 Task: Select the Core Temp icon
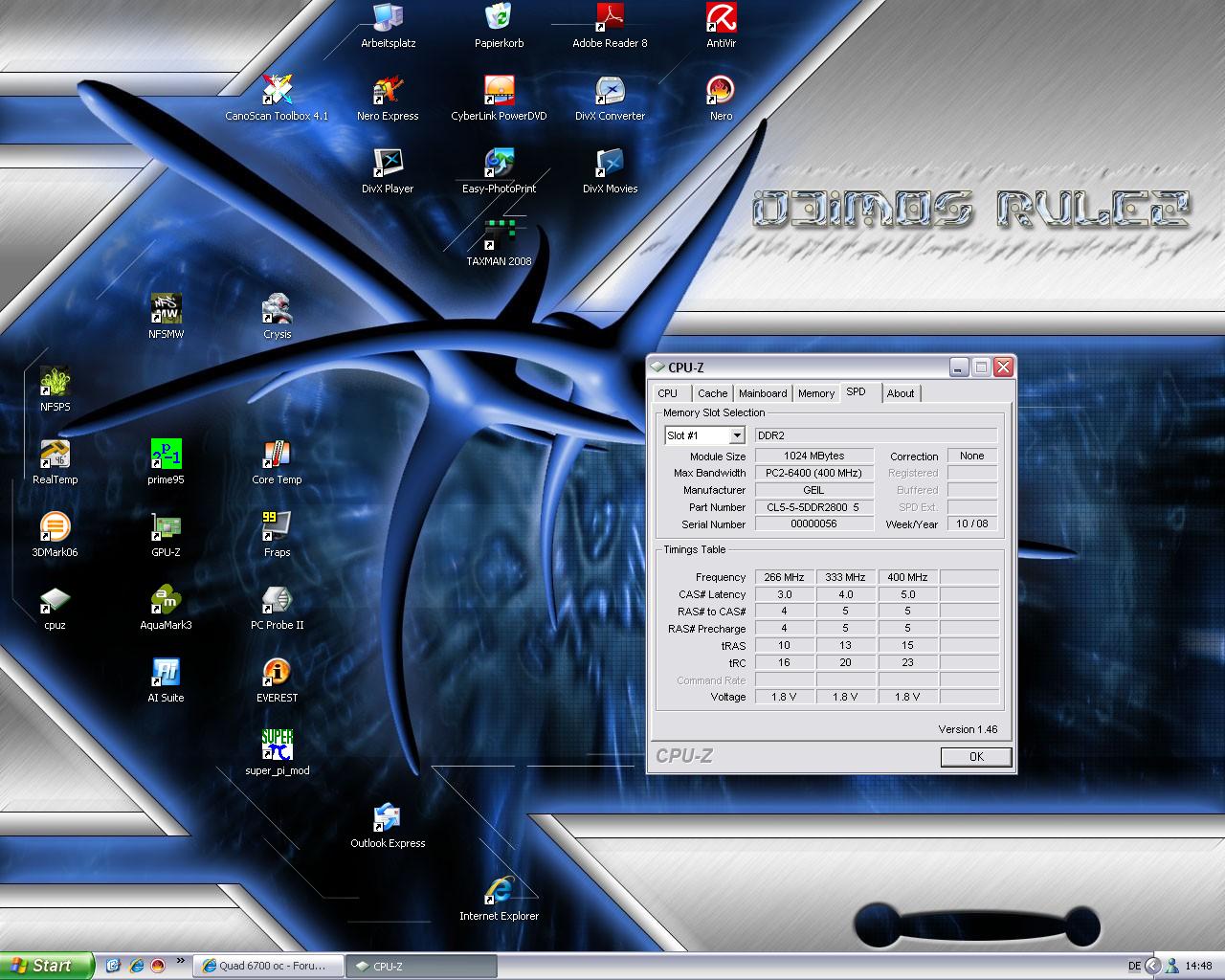pos(277,461)
